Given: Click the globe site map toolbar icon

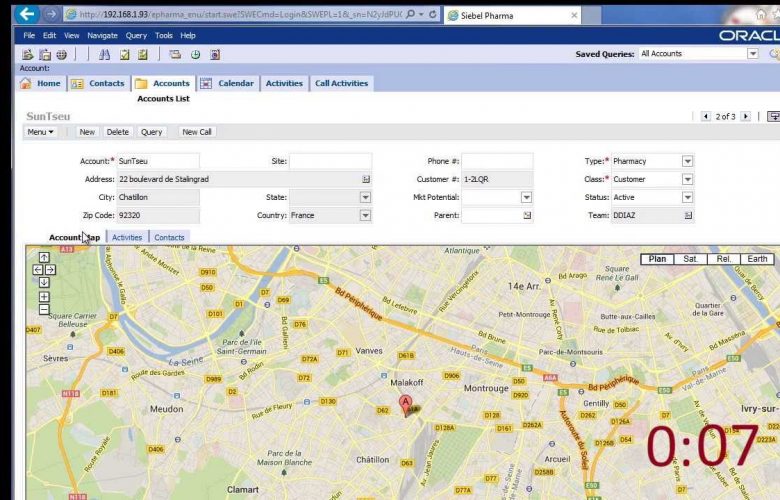Looking at the screenshot, I should (62, 54).
